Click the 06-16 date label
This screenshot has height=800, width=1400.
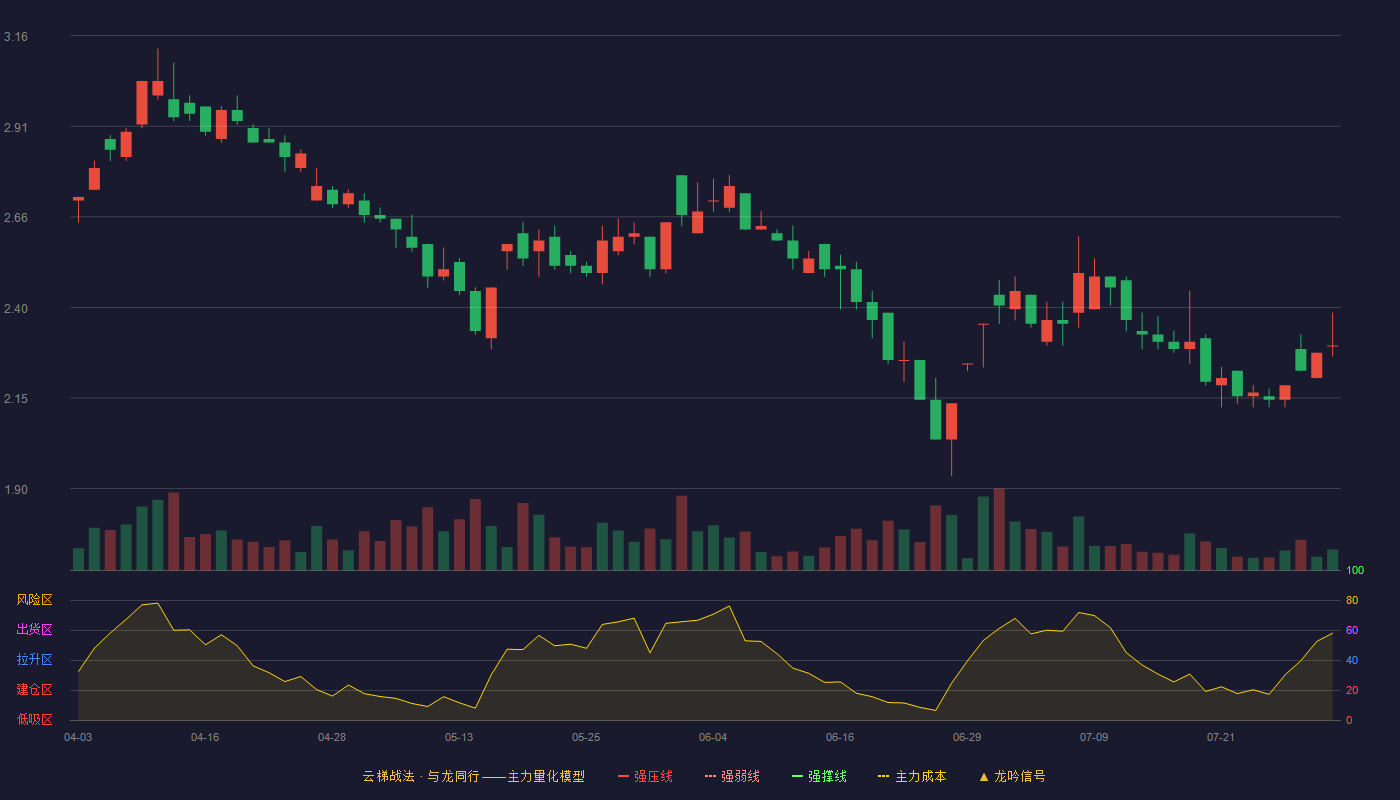tap(840, 737)
